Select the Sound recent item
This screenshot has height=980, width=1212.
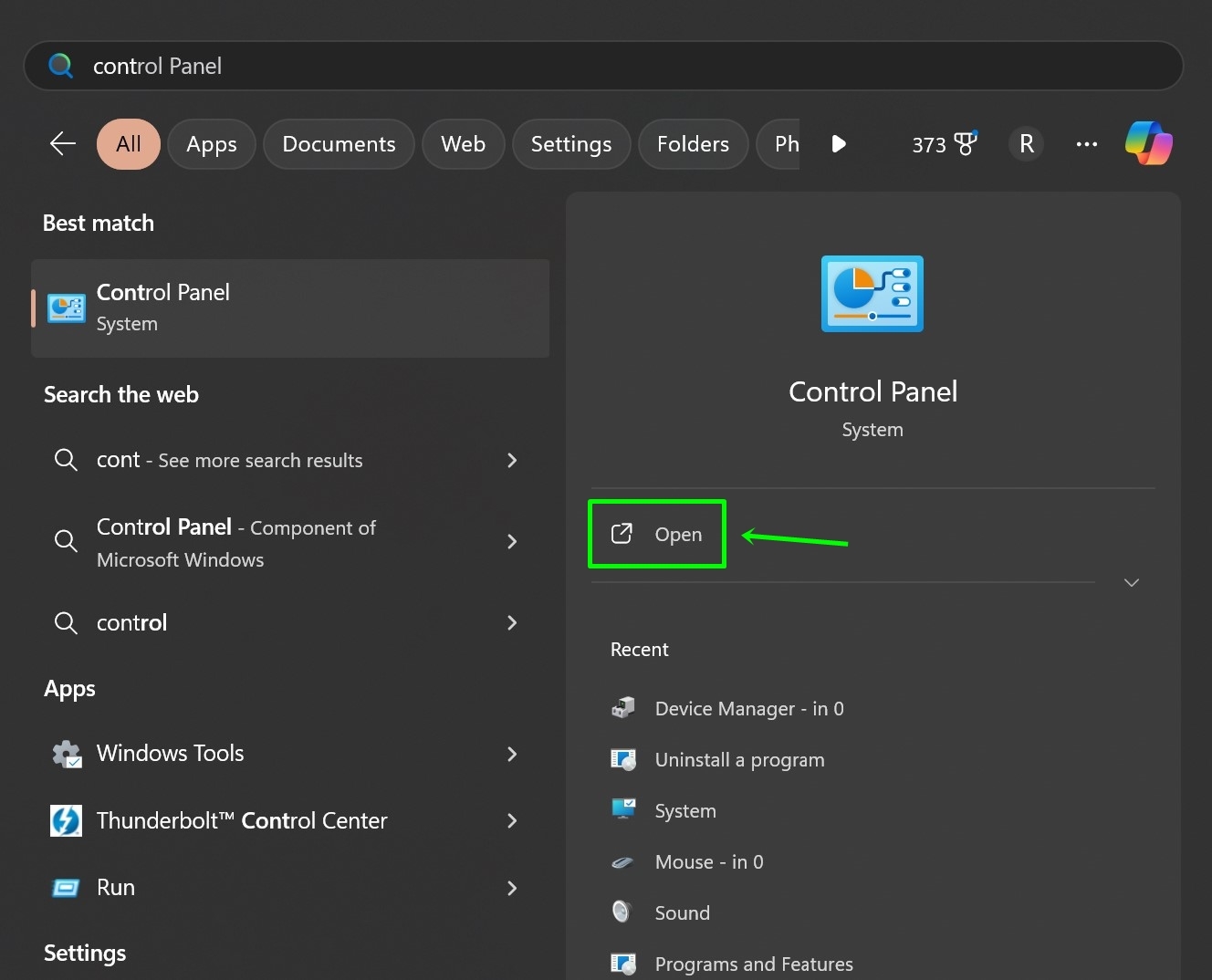pyautogui.click(x=681, y=912)
